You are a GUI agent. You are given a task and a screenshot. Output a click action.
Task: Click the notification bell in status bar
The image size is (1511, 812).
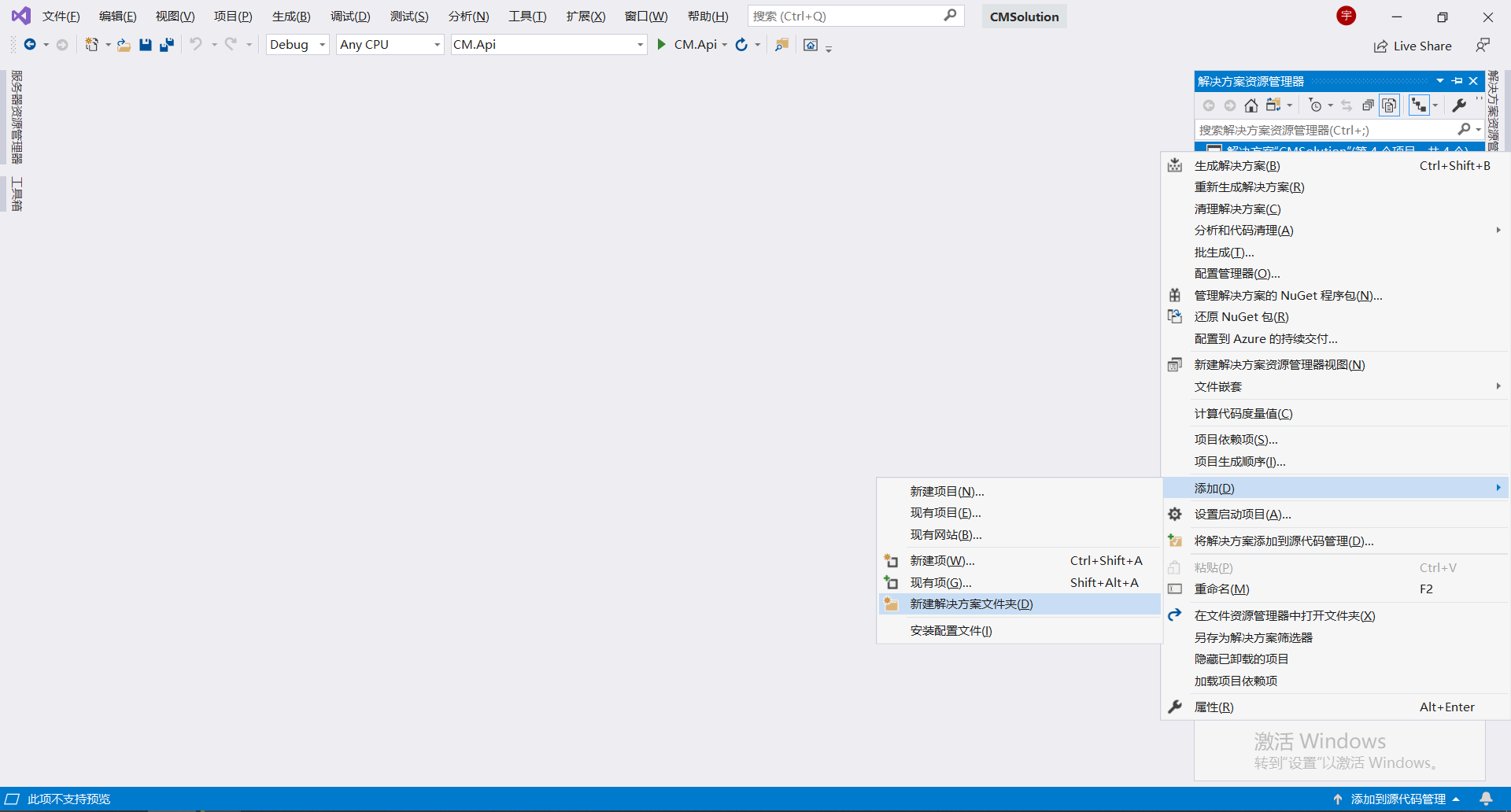[1486, 799]
